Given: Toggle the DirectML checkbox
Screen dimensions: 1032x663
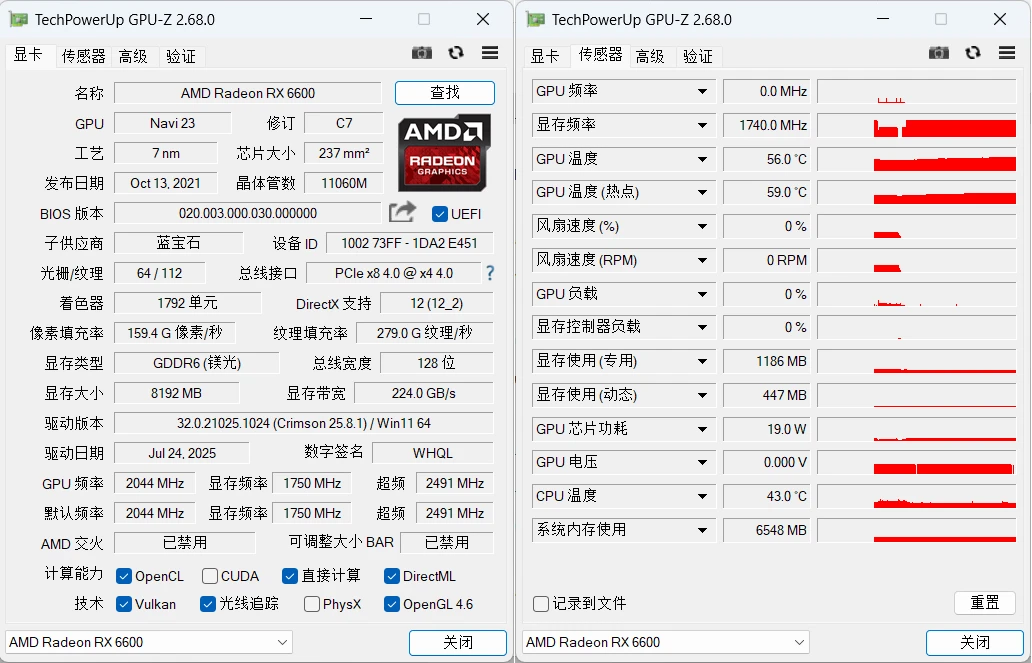Looking at the screenshot, I should coord(392,576).
